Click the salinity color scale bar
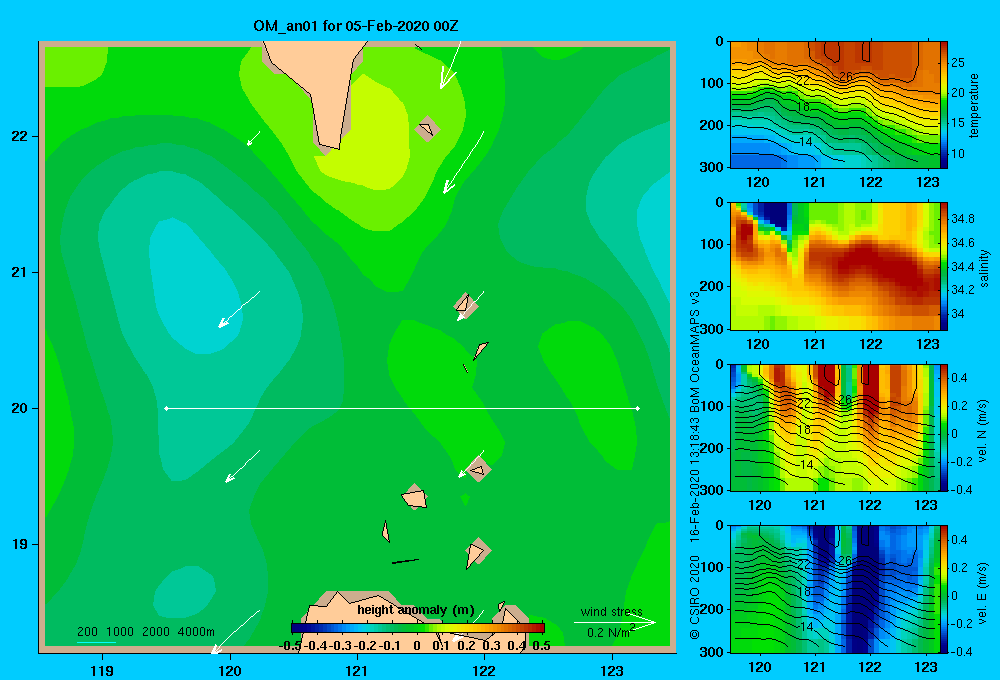Screen dimensions: 1000x680 (x=944, y=266)
